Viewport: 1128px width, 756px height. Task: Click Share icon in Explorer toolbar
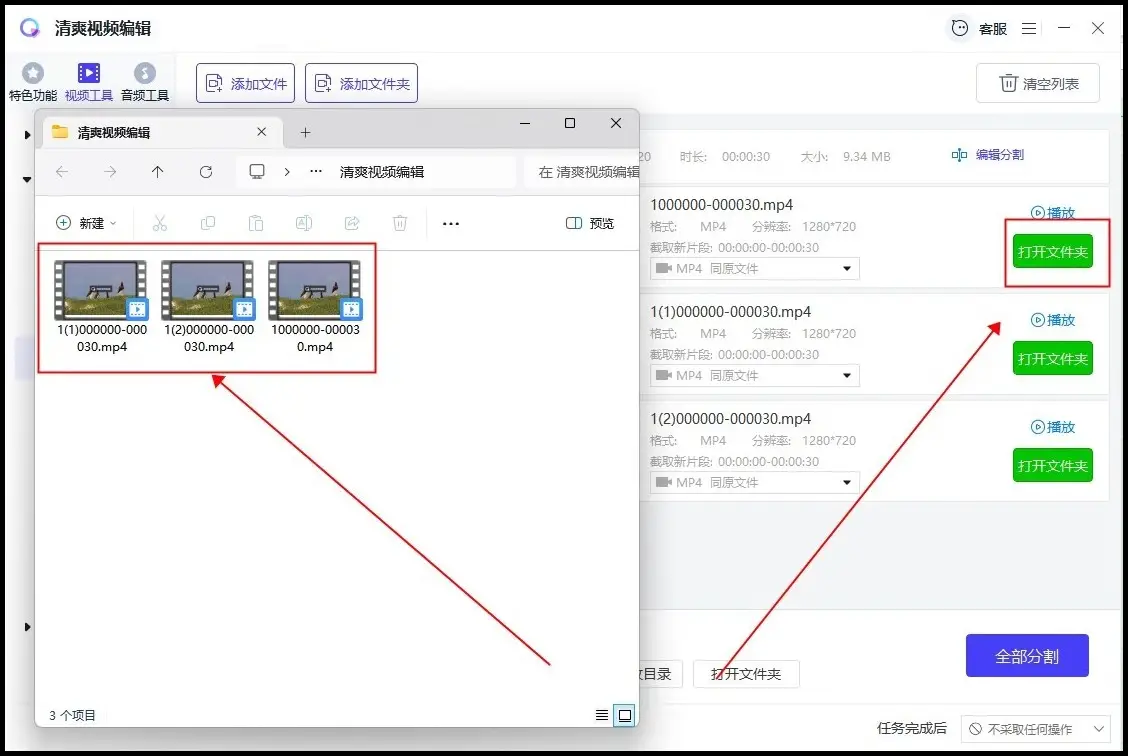point(352,223)
